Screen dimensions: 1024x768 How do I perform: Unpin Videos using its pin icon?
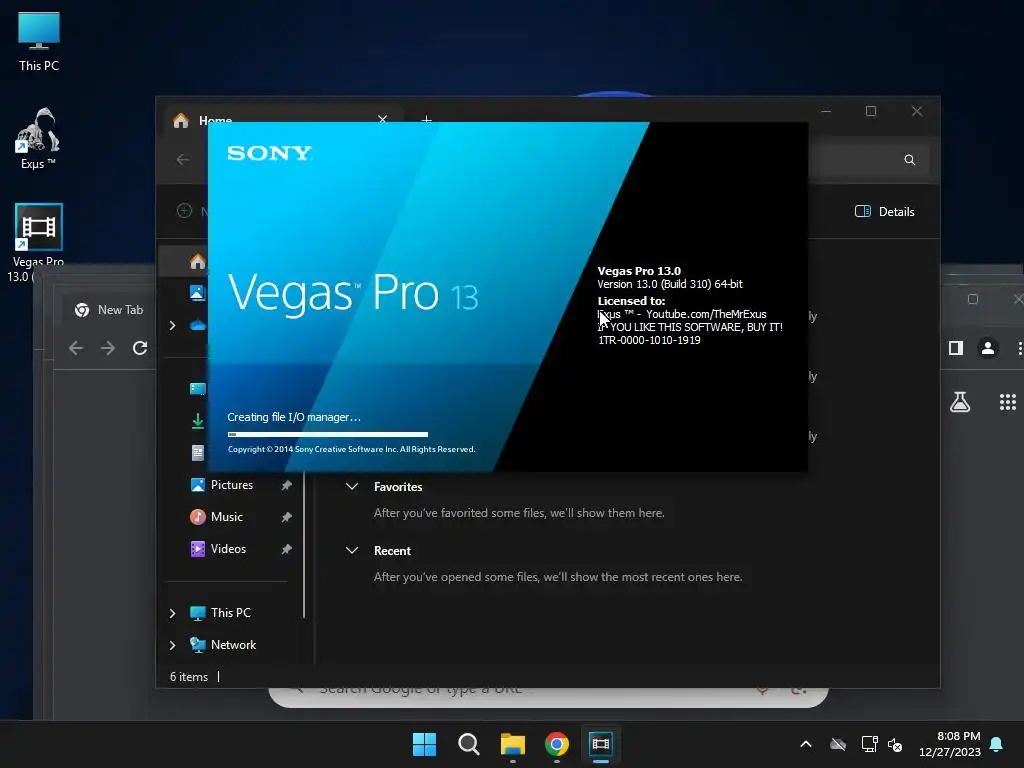286,549
